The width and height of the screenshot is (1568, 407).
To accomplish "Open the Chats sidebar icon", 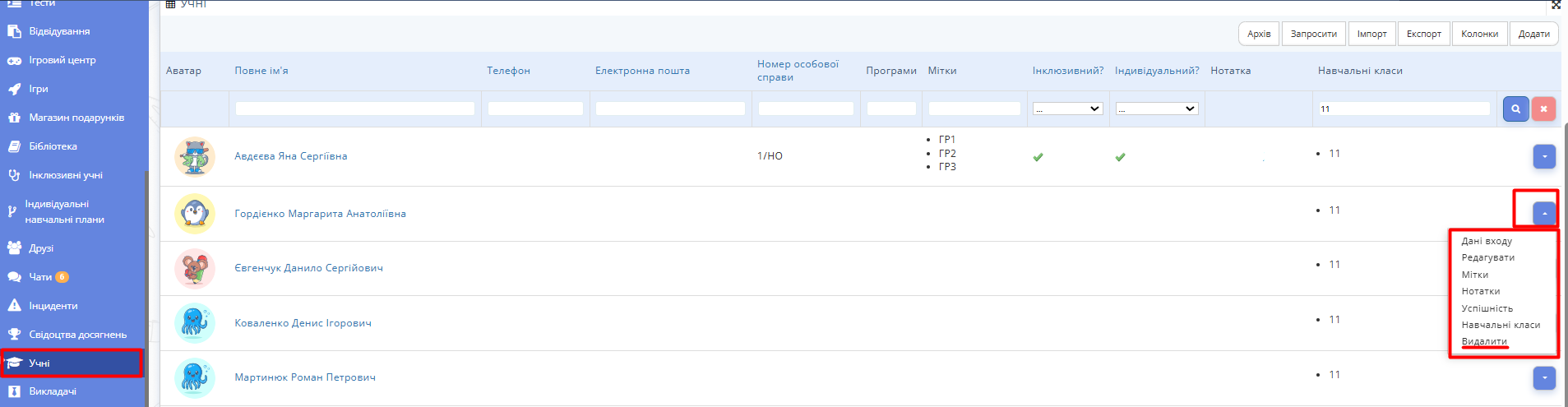I will [x=14, y=277].
